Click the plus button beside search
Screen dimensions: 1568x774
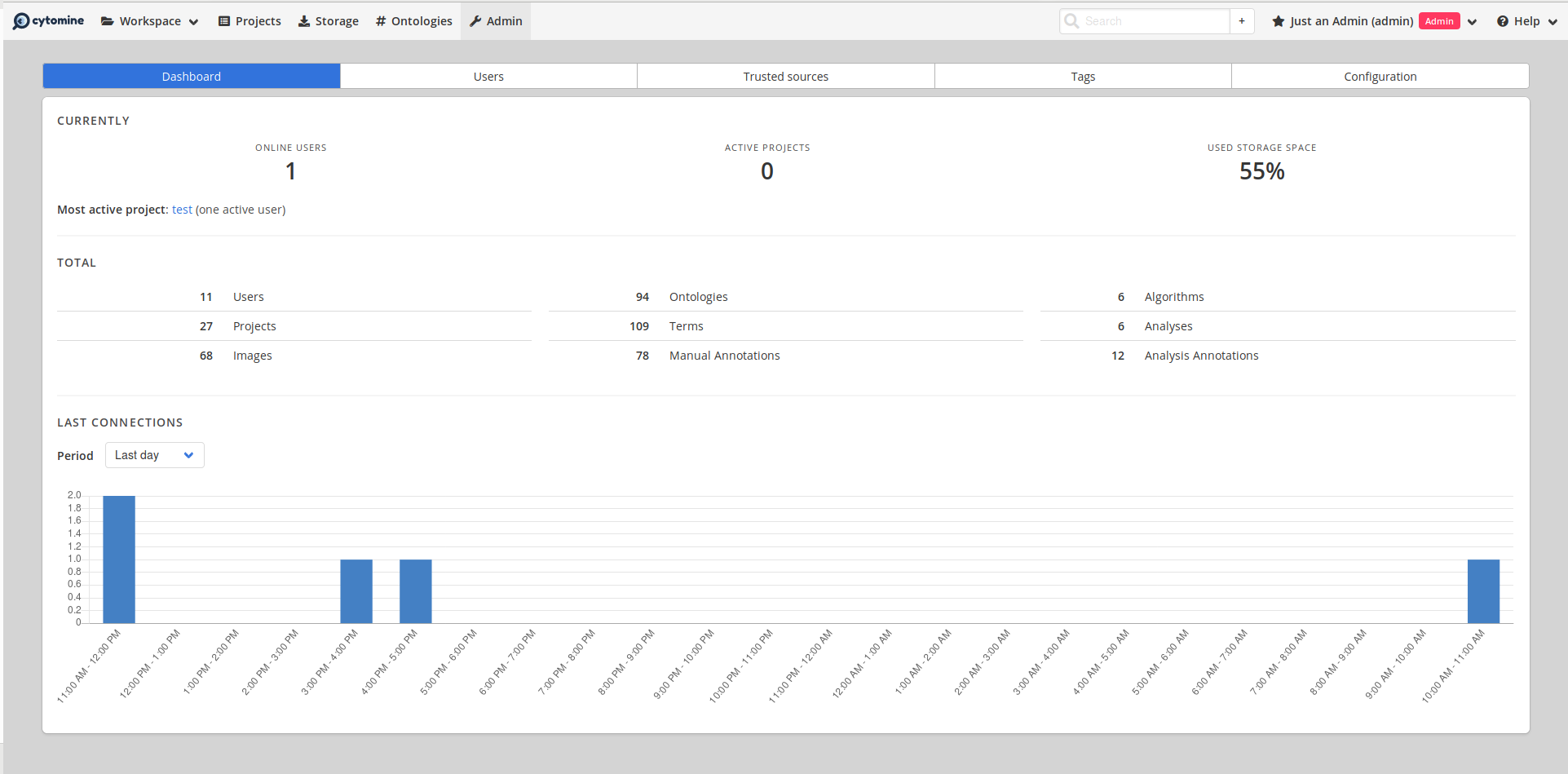coord(1241,21)
